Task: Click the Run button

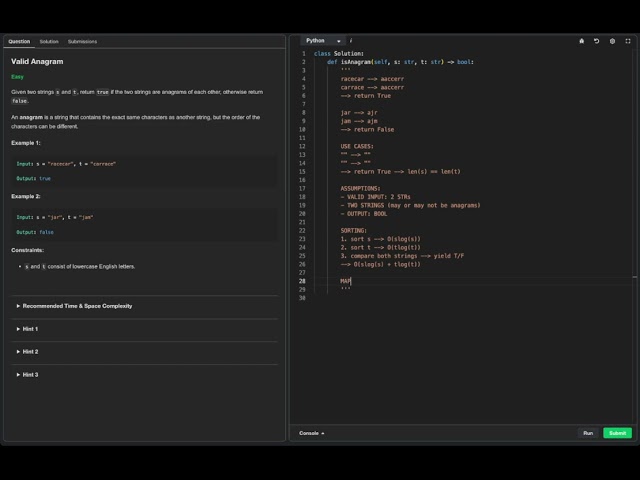Action: point(588,433)
